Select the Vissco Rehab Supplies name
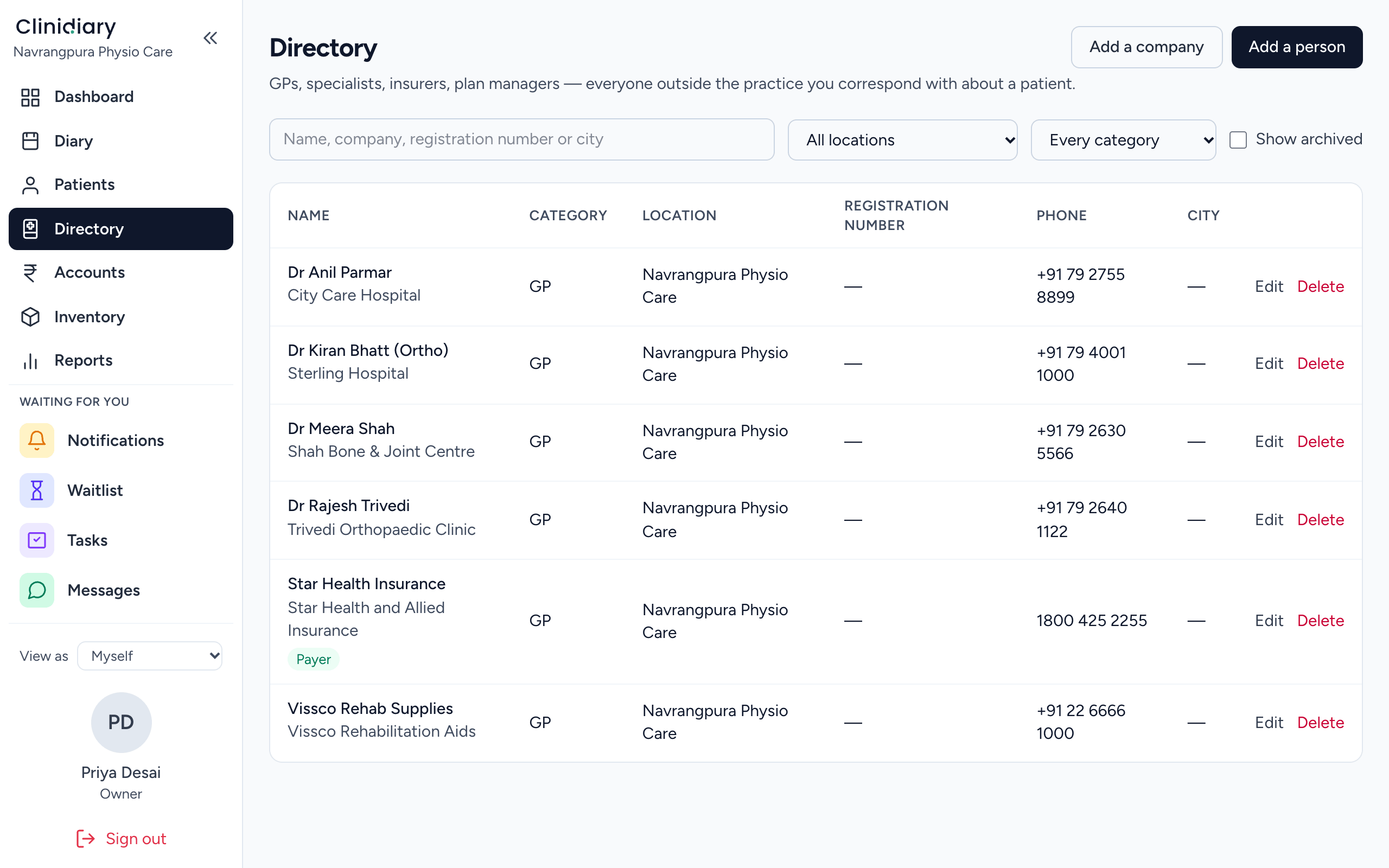 pyautogui.click(x=370, y=709)
